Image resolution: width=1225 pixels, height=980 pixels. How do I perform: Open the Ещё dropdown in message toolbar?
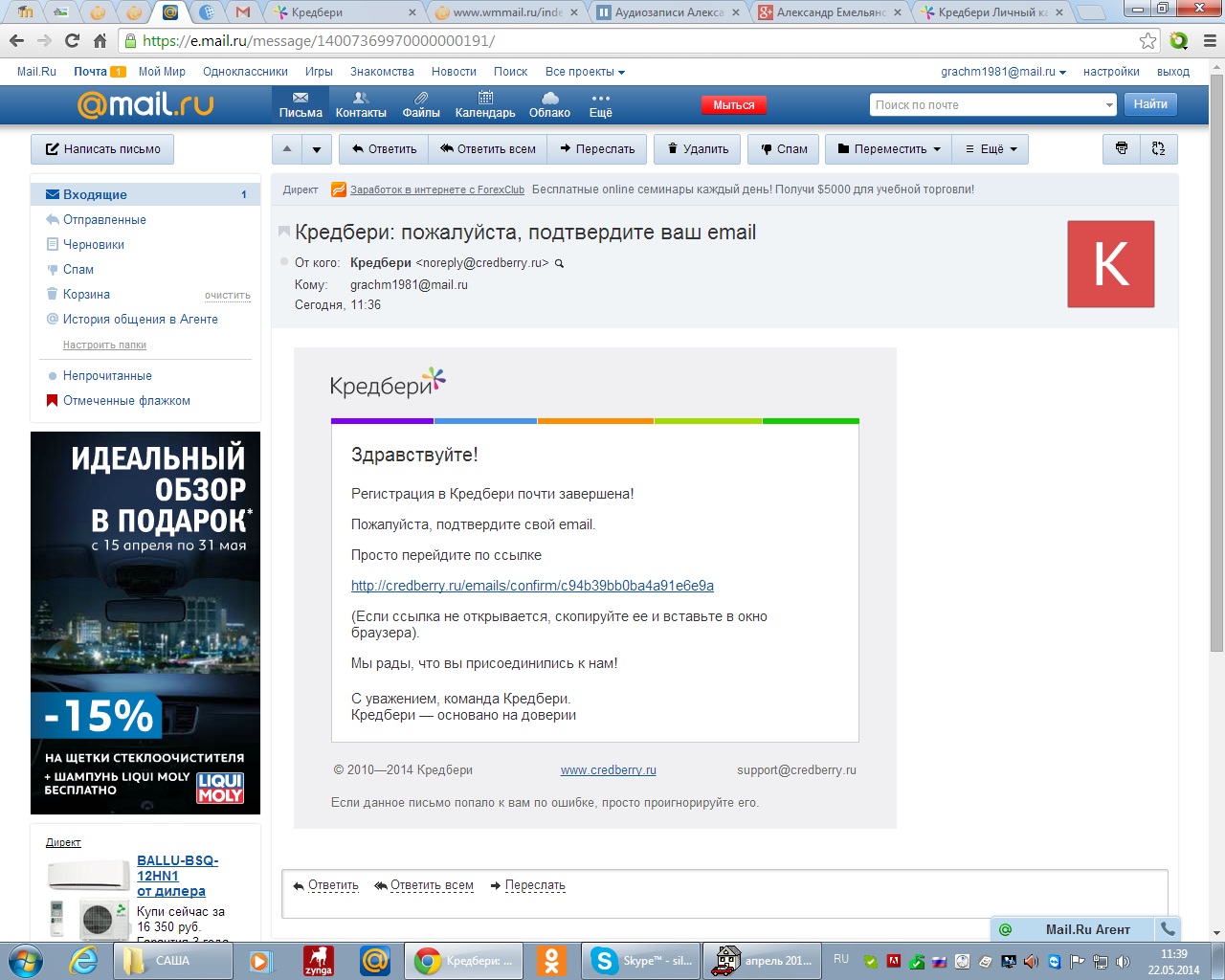click(991, 149)
